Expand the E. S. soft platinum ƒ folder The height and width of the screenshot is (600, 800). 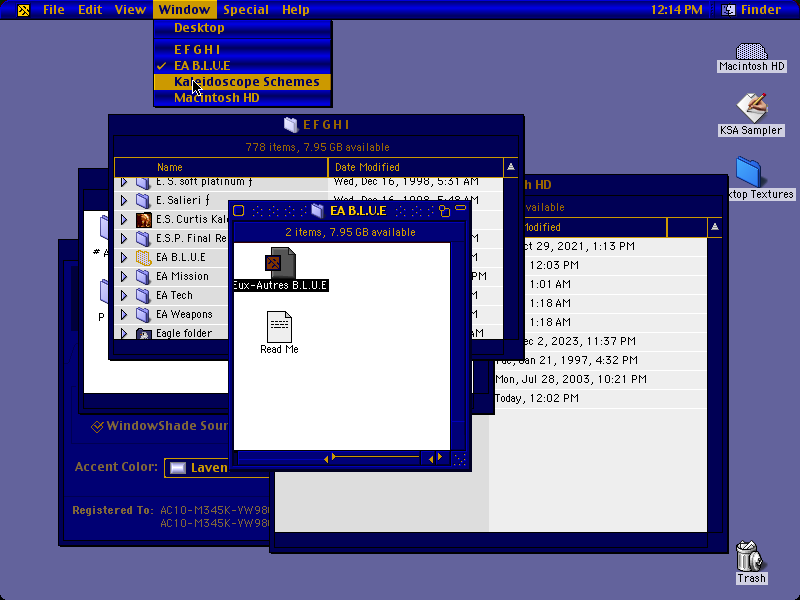(x=123, y=182)
